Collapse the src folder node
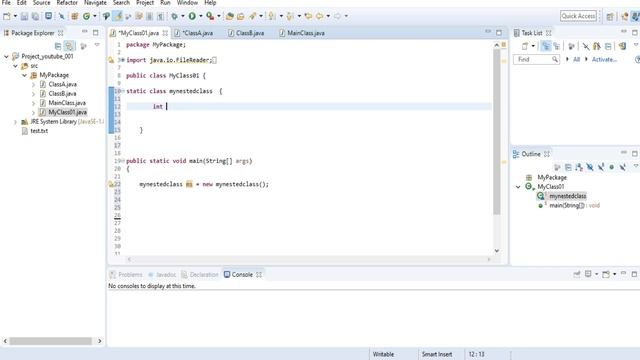This screenshot has width=640, height=360. pos(15,66)
